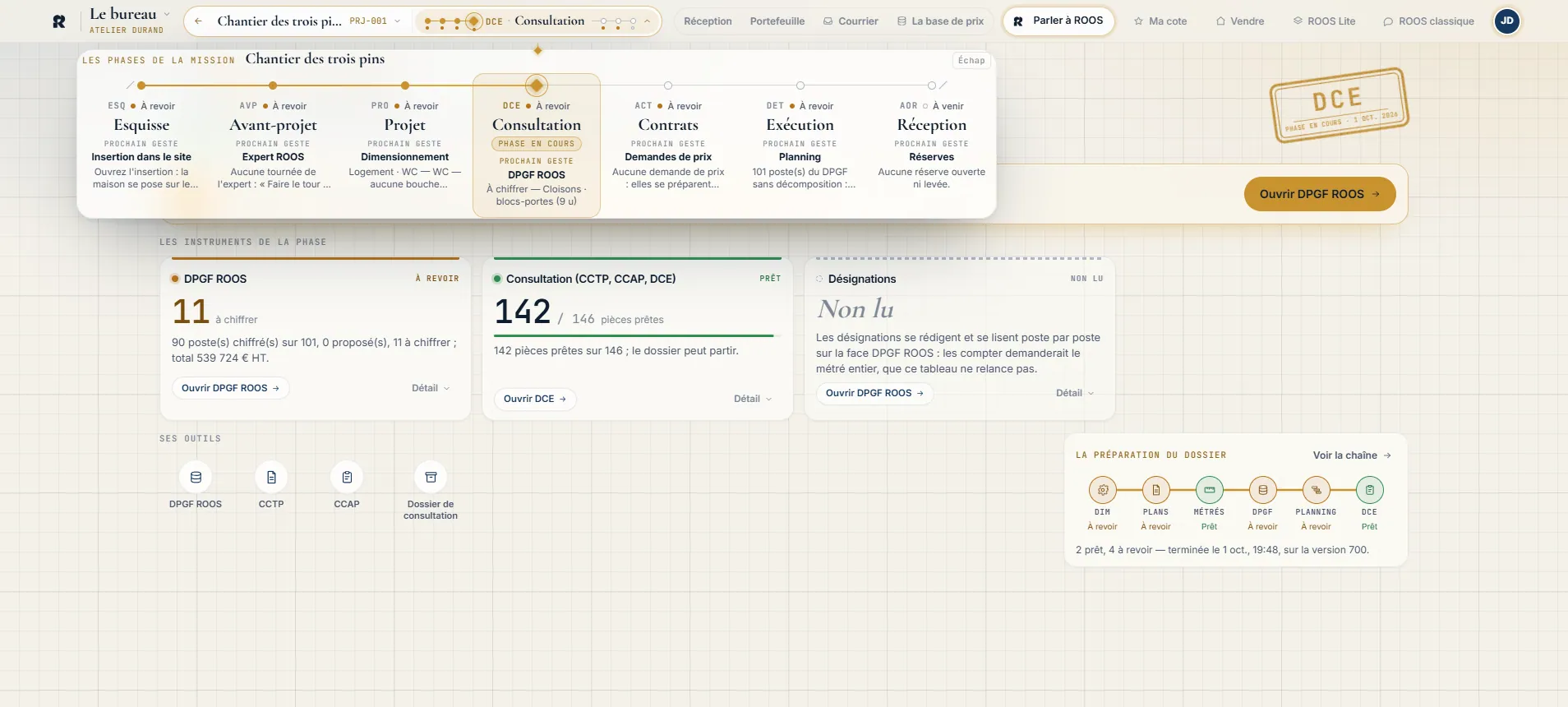Open the CCTP tool icon

click(x=271, y=477)
